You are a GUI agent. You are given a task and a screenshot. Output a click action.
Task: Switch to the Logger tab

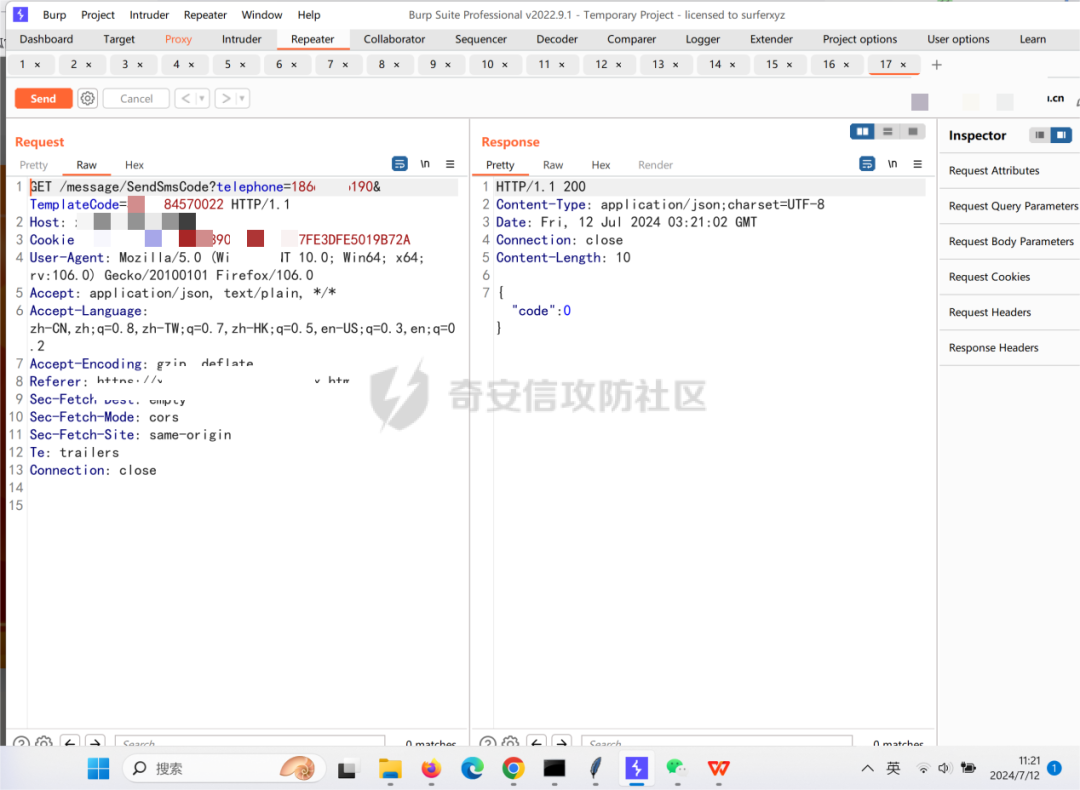point(703,39)
